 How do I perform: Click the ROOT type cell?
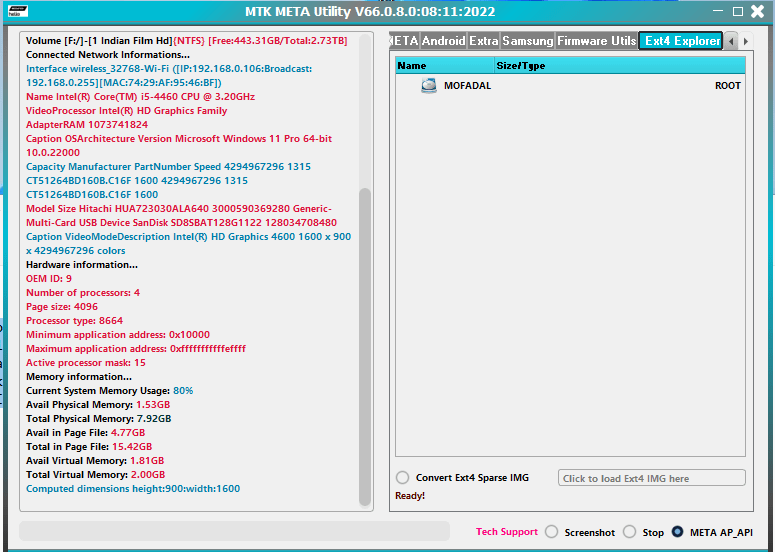[728, 85]
